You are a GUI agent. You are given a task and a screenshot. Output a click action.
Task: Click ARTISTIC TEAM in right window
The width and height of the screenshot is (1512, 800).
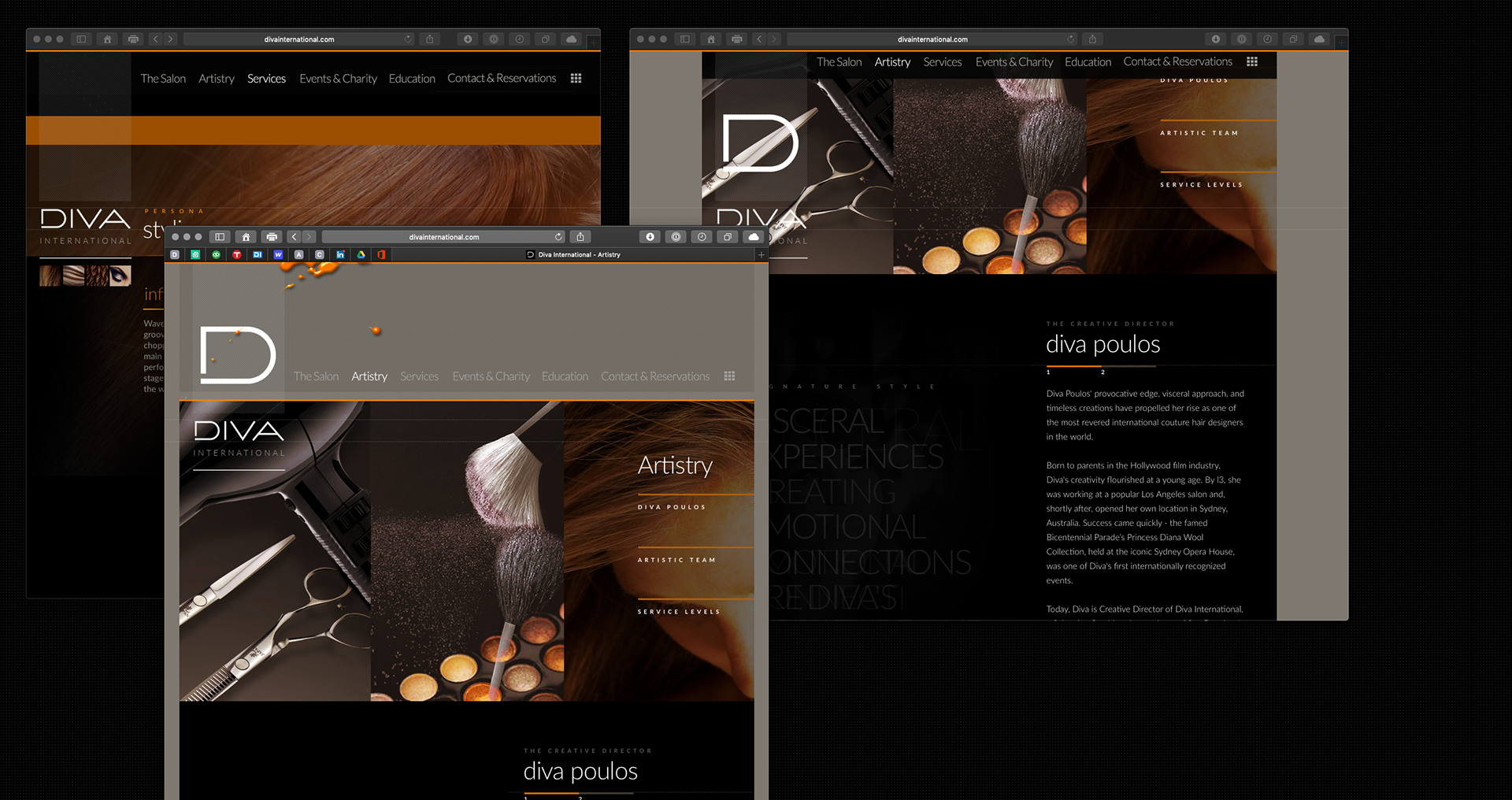(x=1199, y=133)
